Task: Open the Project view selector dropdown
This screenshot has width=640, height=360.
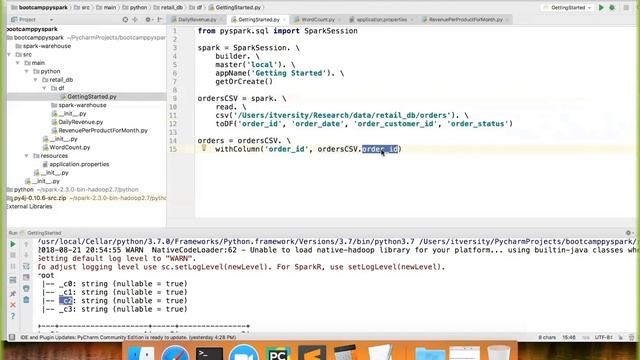Action: (51, 20)
